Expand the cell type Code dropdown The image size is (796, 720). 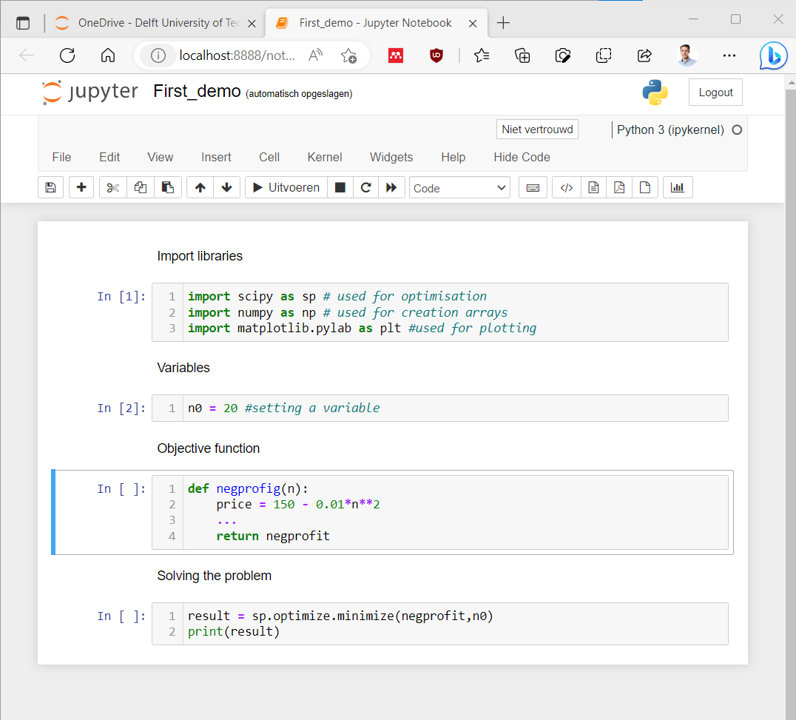point(459,187)
